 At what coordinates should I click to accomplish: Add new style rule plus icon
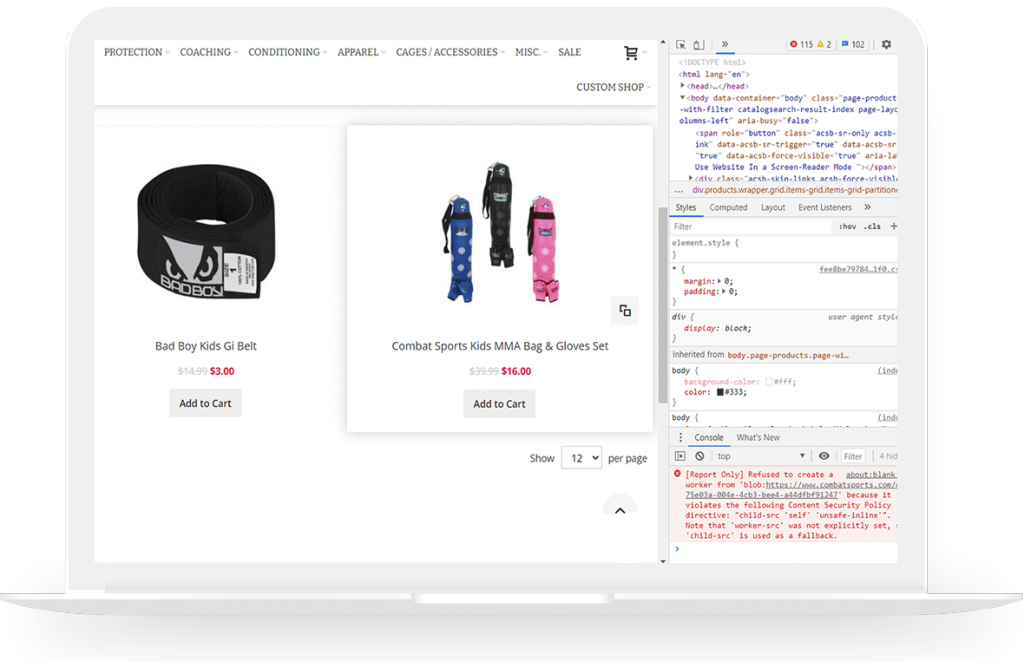tap(893, 227)
